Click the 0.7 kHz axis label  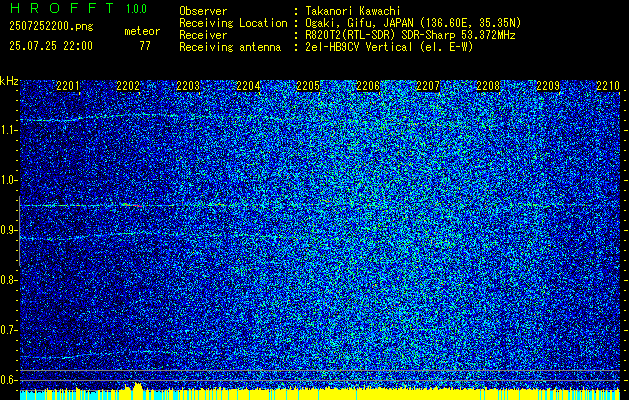[x=8, y=330]
